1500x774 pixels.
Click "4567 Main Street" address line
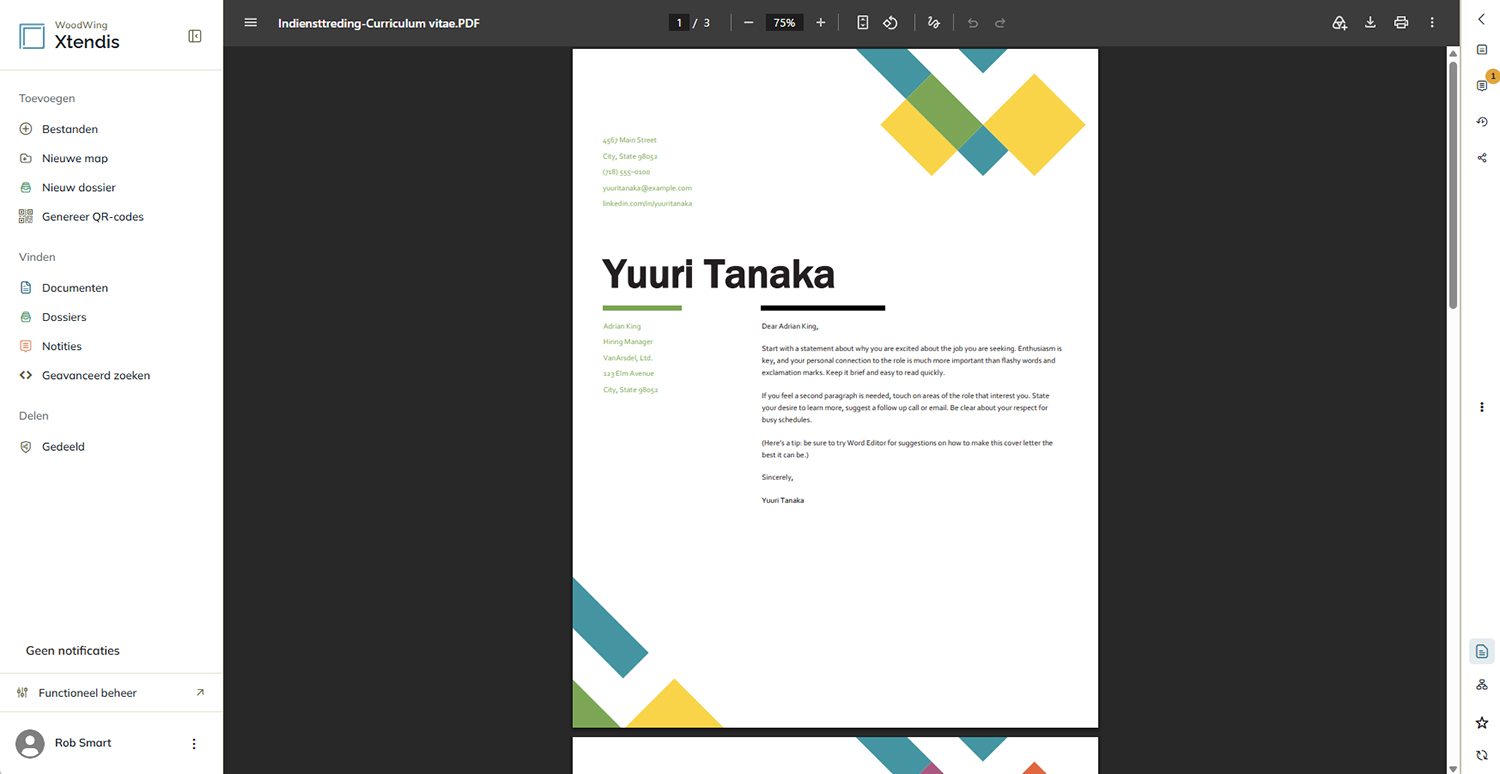(630, 140)
